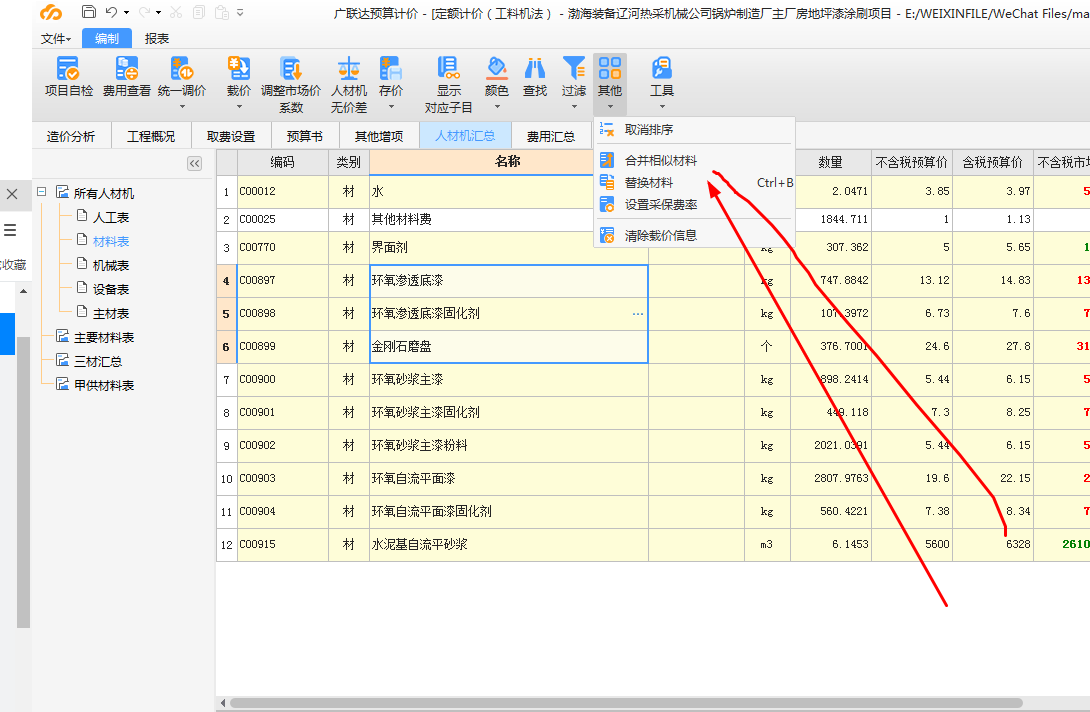Open the 造价分析 tab
The height and width of the screenshot is (712, 1090).
click(71, 136)
